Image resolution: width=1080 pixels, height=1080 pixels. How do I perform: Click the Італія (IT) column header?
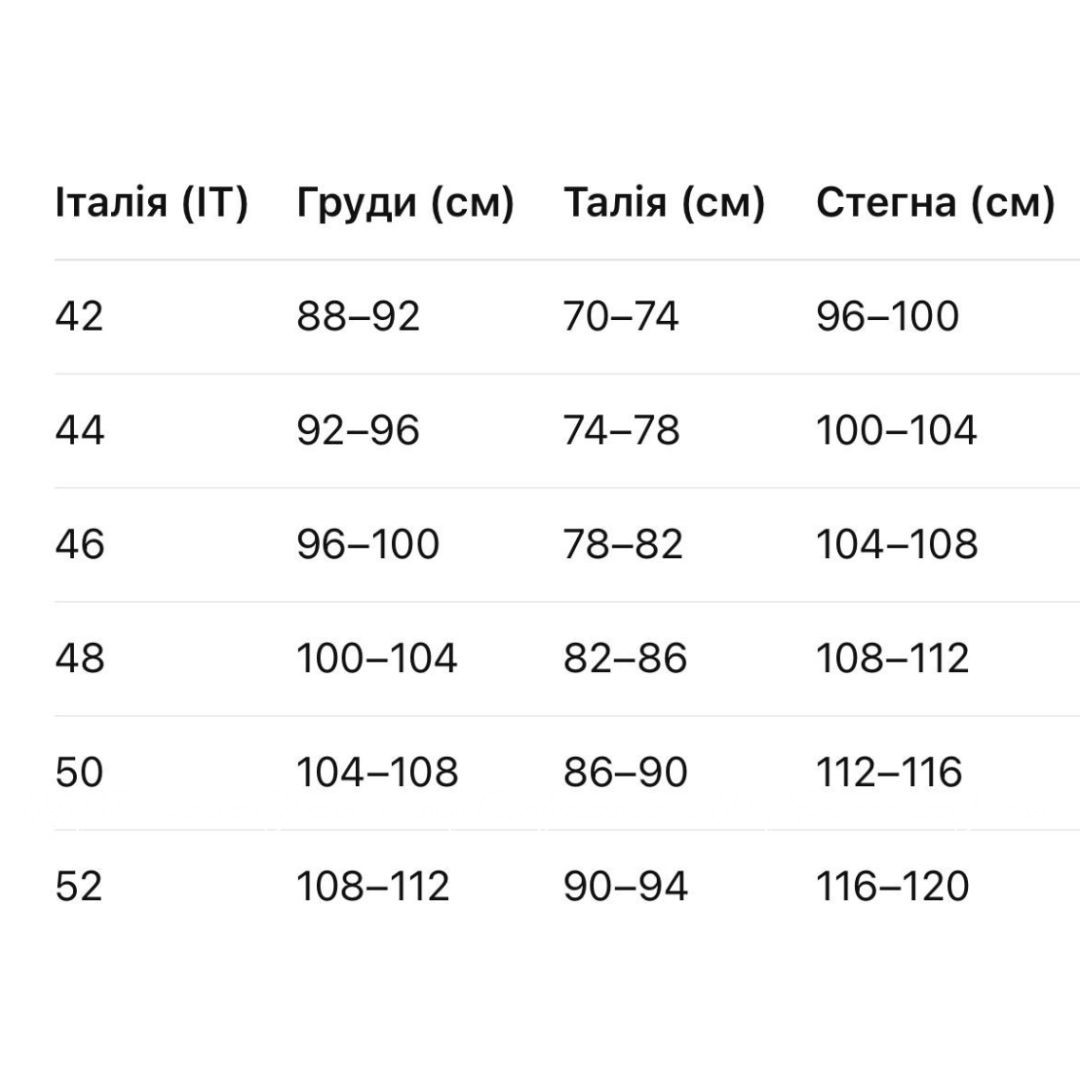(x=151, y=203)
